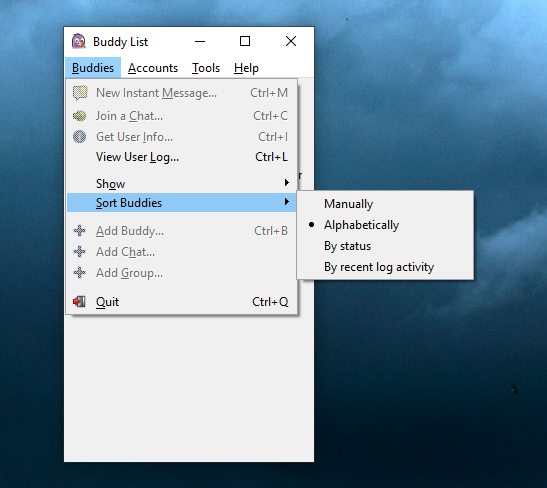Select Alphabetically sort option

[x=385, y=225]
